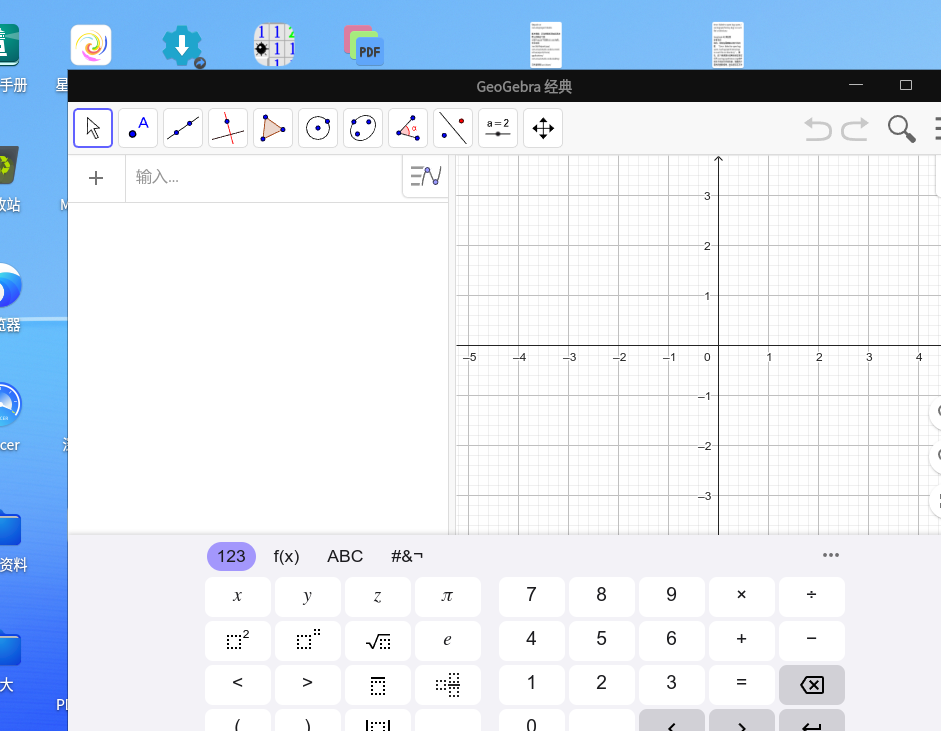Select the Point tool
941x731 pixels.
(x=138, y=128)
